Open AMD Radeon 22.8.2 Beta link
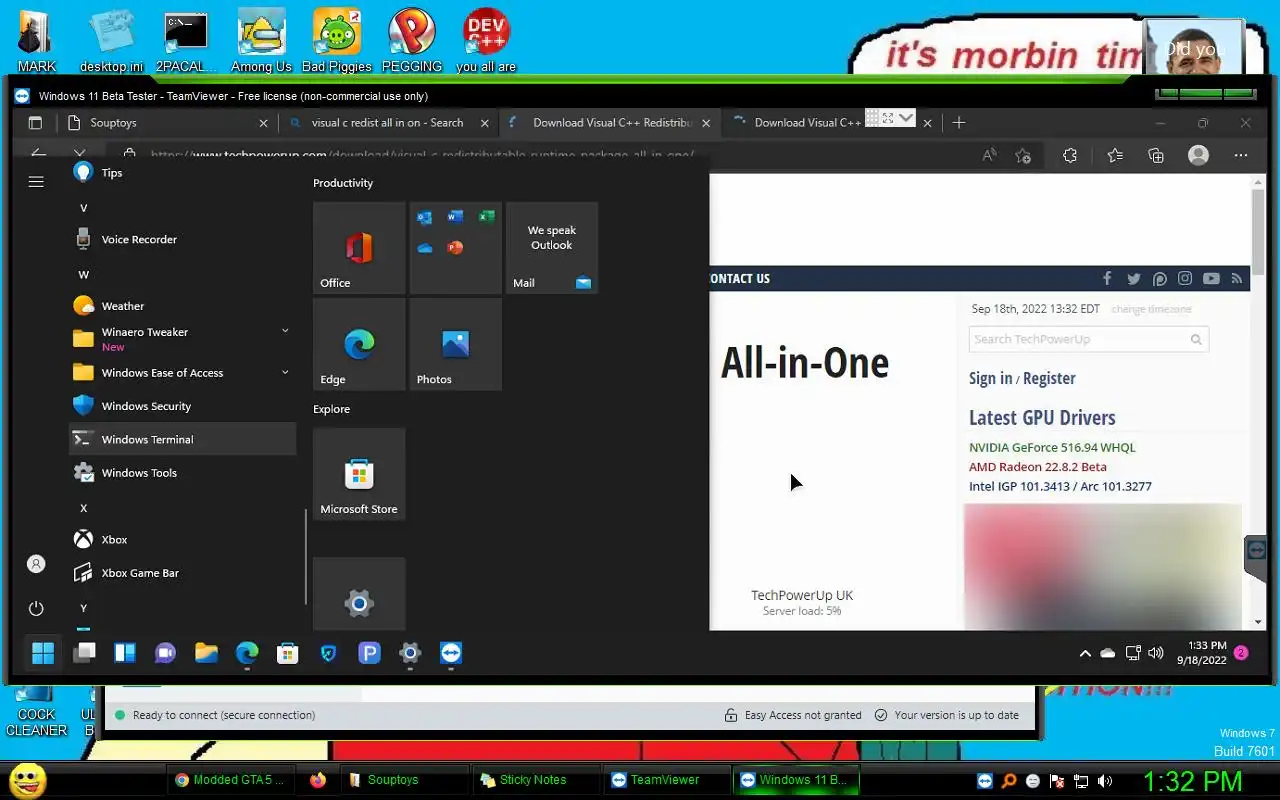The height and width of the screenshot is (800, 1280). tap(1037, 467)
